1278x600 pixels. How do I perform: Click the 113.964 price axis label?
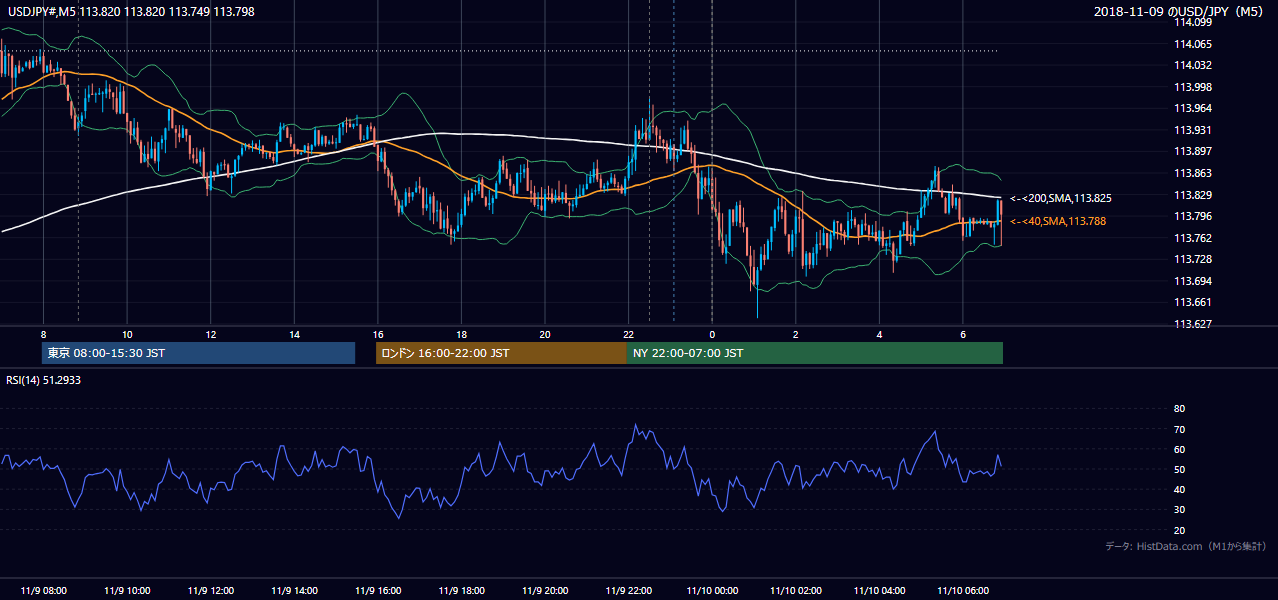[x=1193, y=109]
